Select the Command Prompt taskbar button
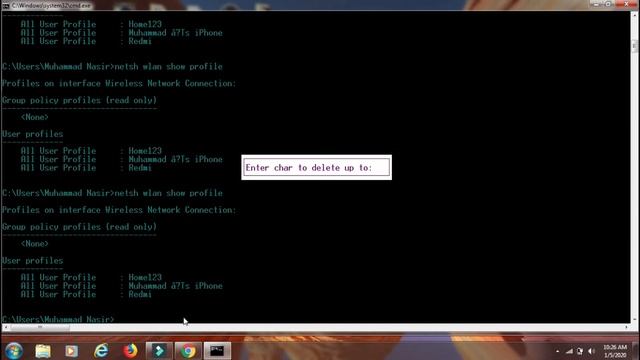This screenshot has height=360, width=640. 217,351
